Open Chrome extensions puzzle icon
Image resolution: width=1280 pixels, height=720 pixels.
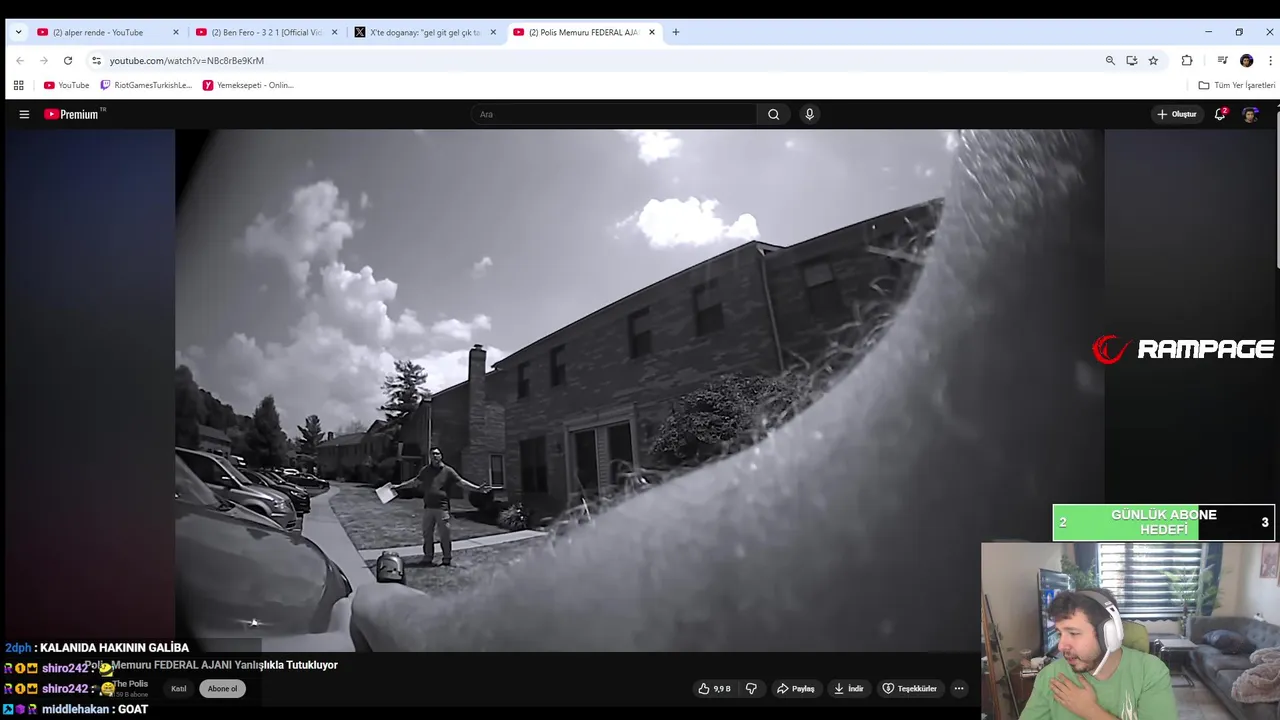pyautogui.click(x=1187, y=60)
